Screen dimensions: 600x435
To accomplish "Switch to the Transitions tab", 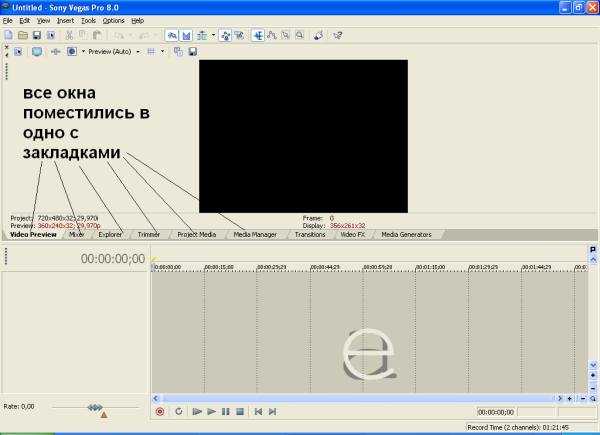I will tap(310, 235).
